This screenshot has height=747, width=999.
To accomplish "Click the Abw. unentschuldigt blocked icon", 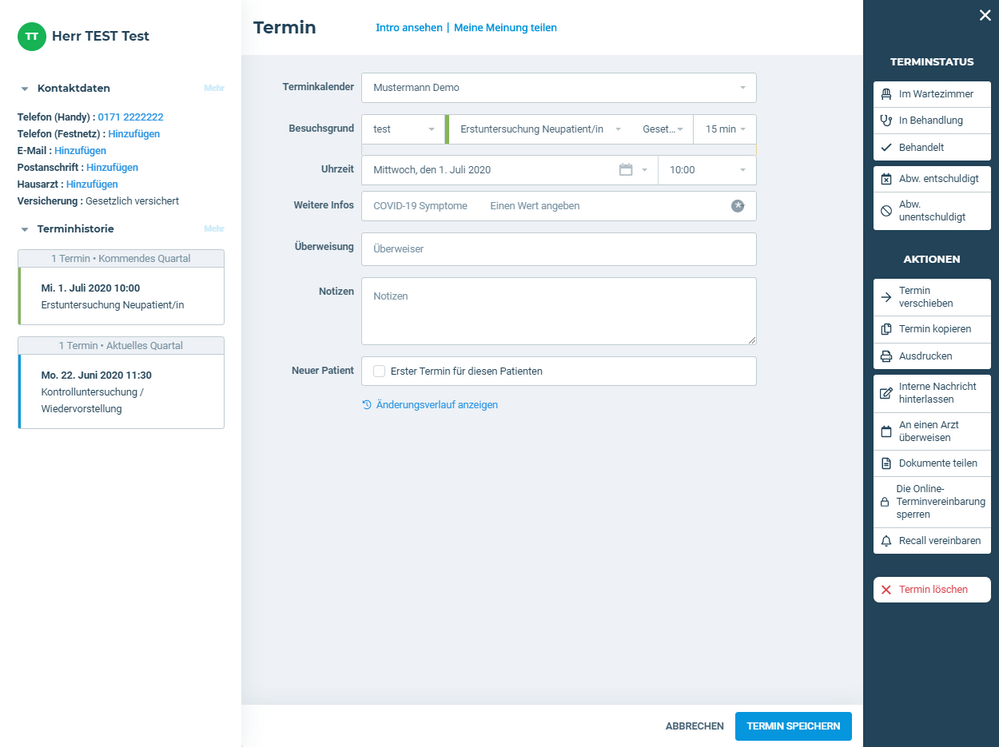I will click(886, 211).
